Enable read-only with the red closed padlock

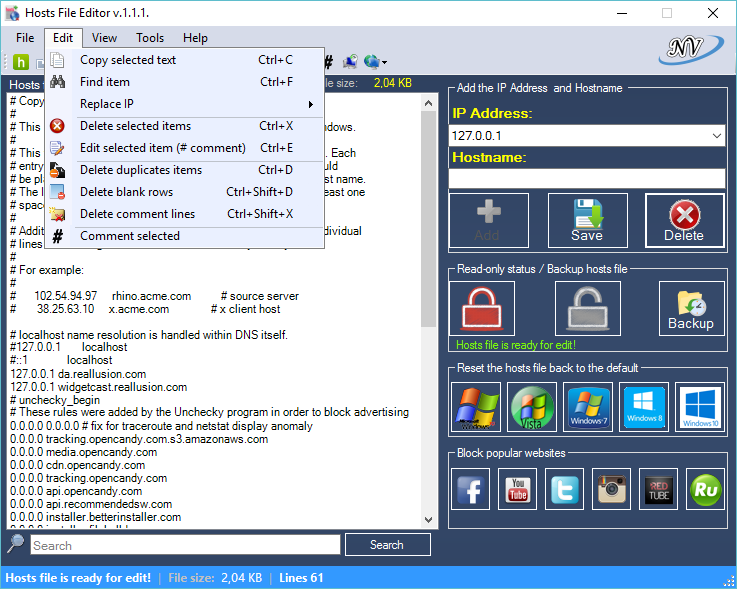pos(482,308)
